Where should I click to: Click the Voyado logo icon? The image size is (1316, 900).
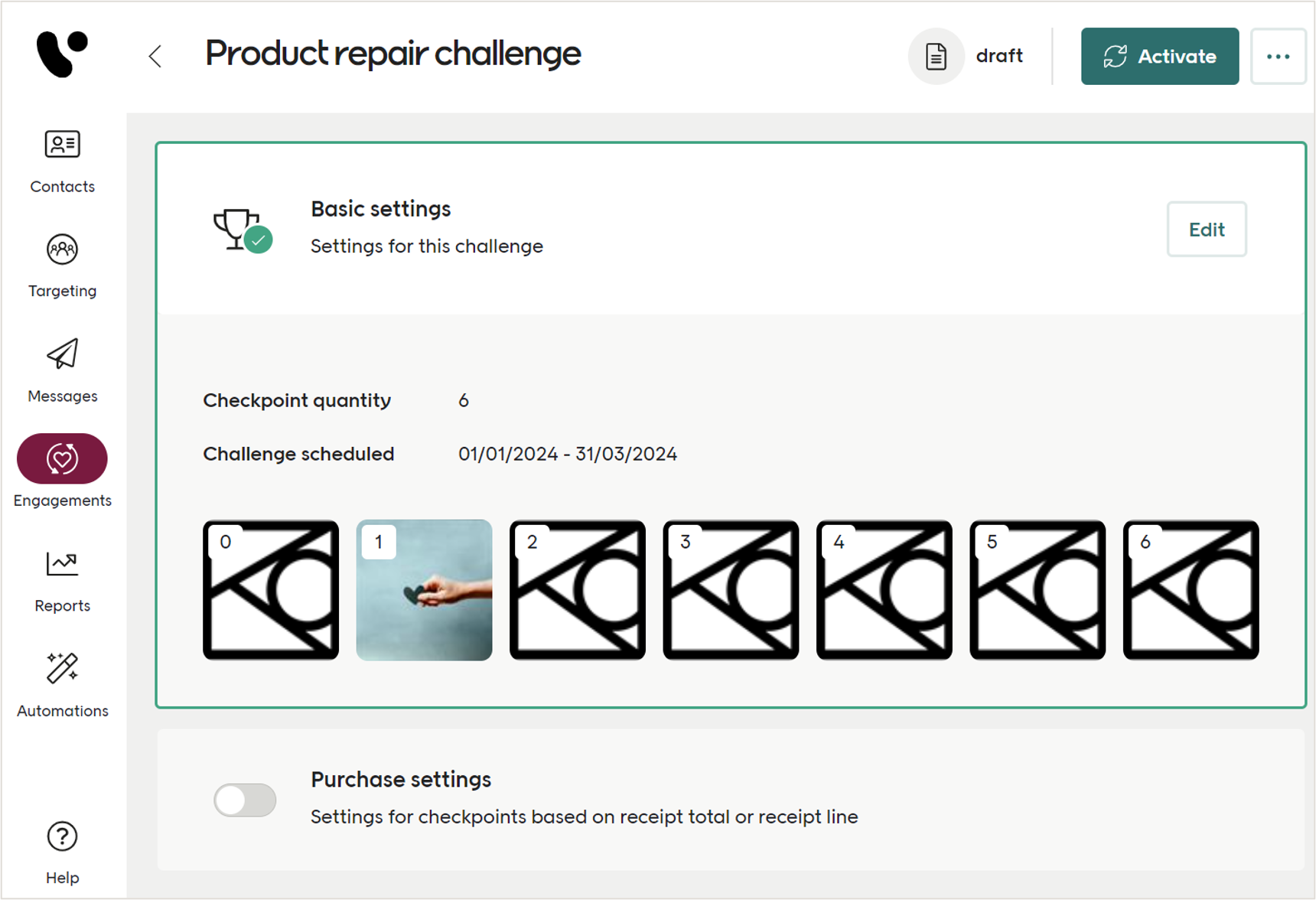pos(62,54)
